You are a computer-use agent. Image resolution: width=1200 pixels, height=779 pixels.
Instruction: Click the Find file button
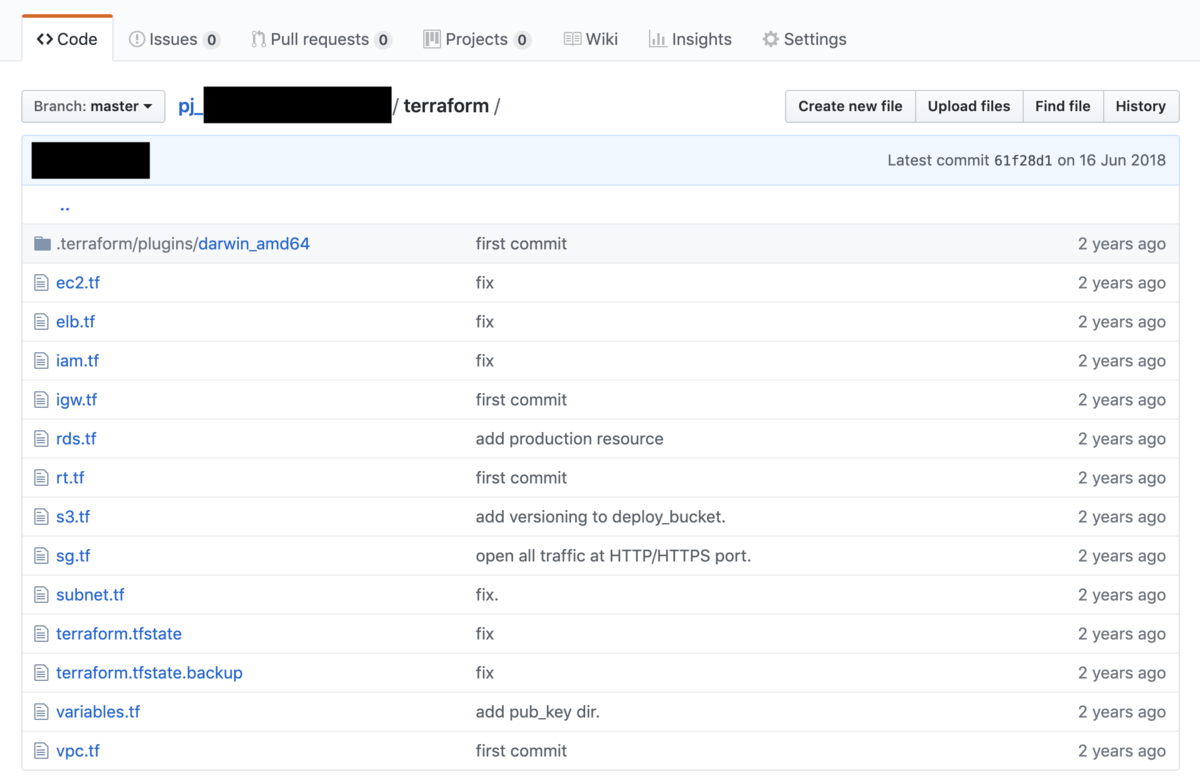[1063, 106]
